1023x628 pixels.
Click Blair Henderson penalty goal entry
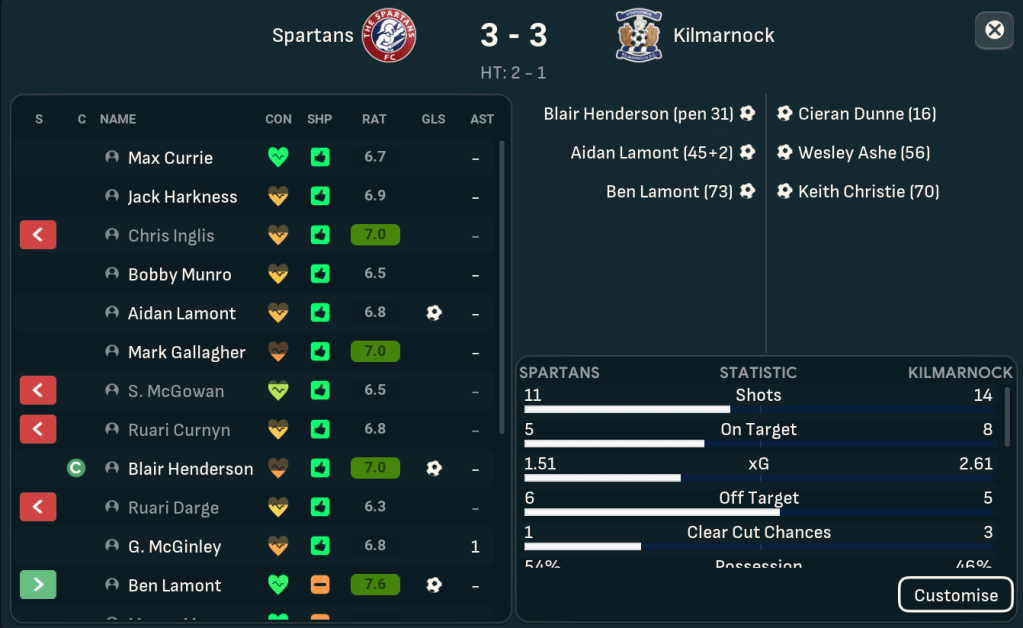(638, 114)
